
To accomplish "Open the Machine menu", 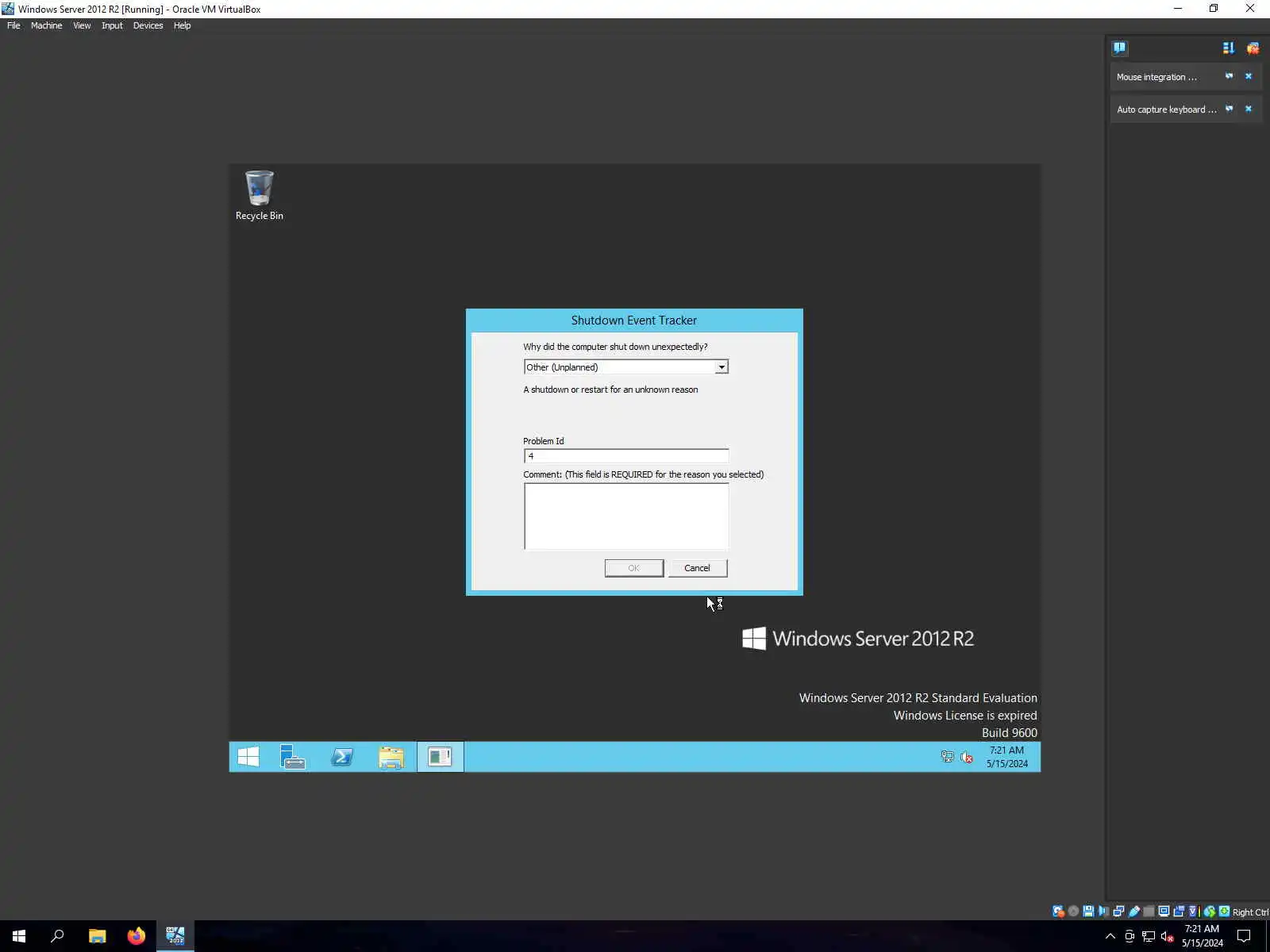I will [46, 25].
